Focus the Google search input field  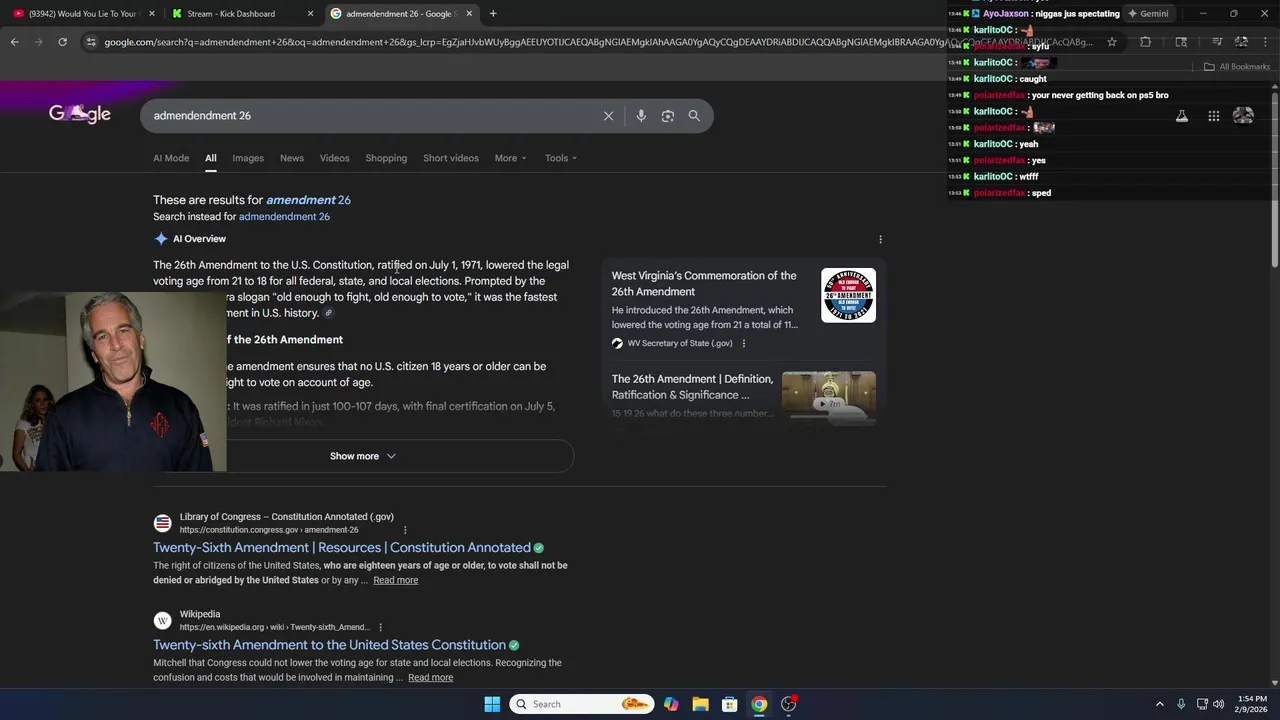coord(370,116)
